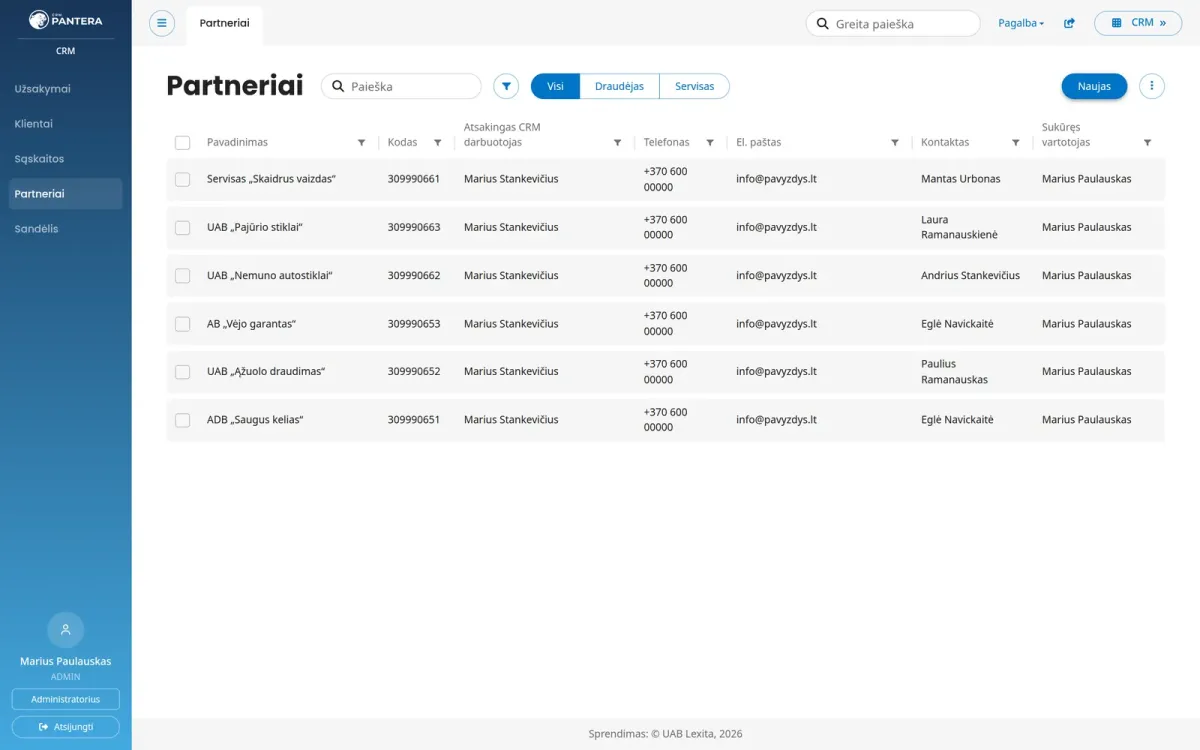Click into the Greita paieška field

pos(893,24)
